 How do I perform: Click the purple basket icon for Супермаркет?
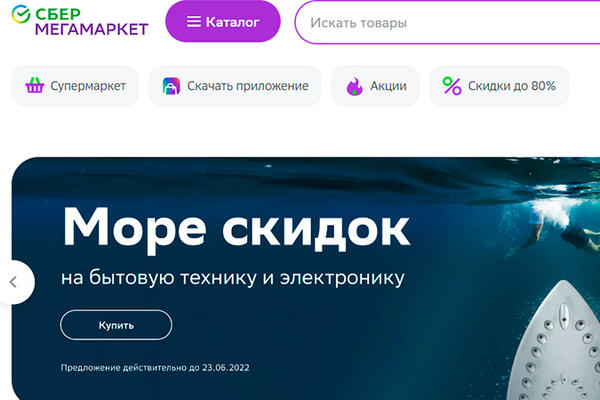[35, 86]
